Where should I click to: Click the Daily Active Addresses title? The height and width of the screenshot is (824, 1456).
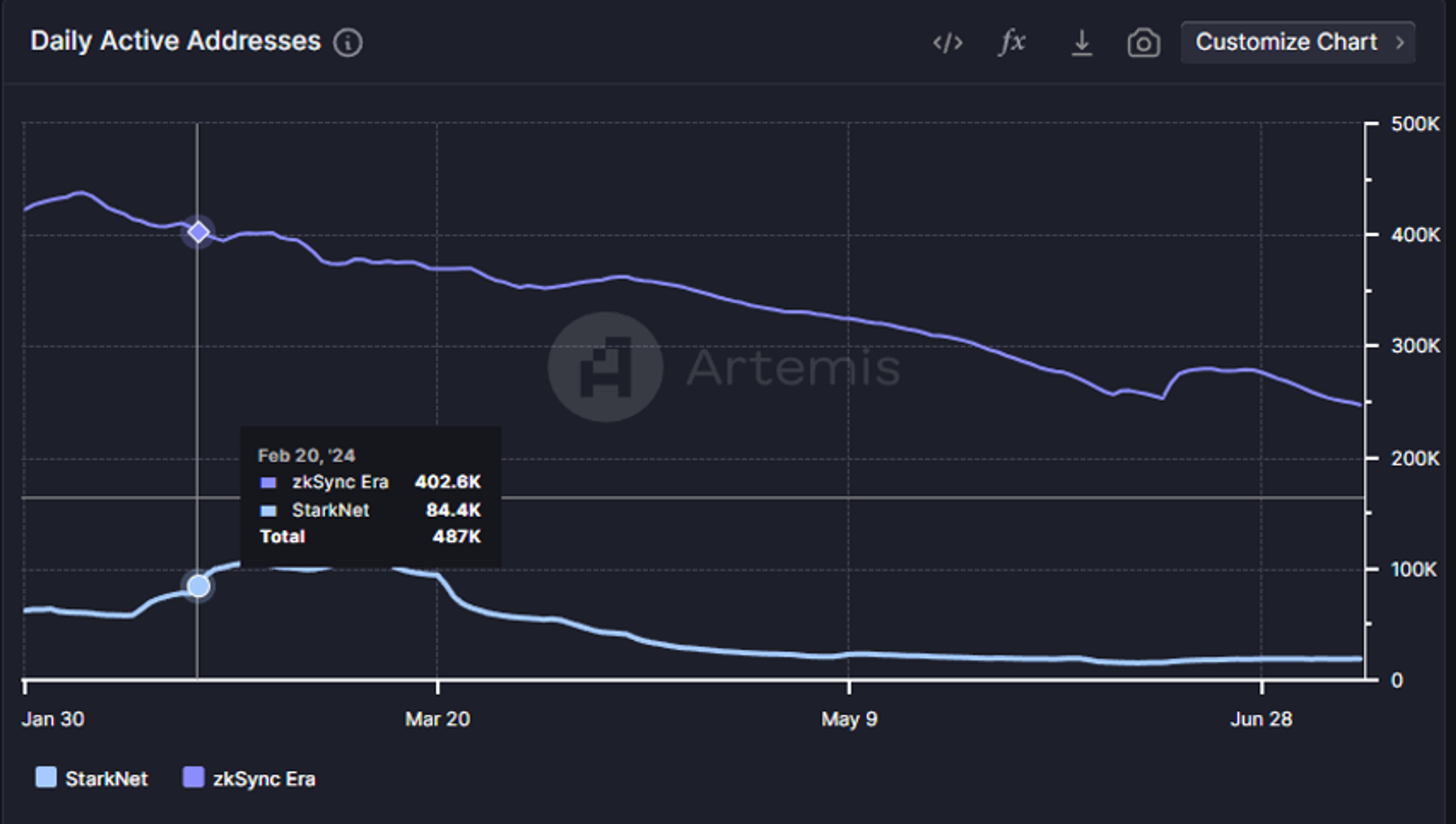pos(176,41)
